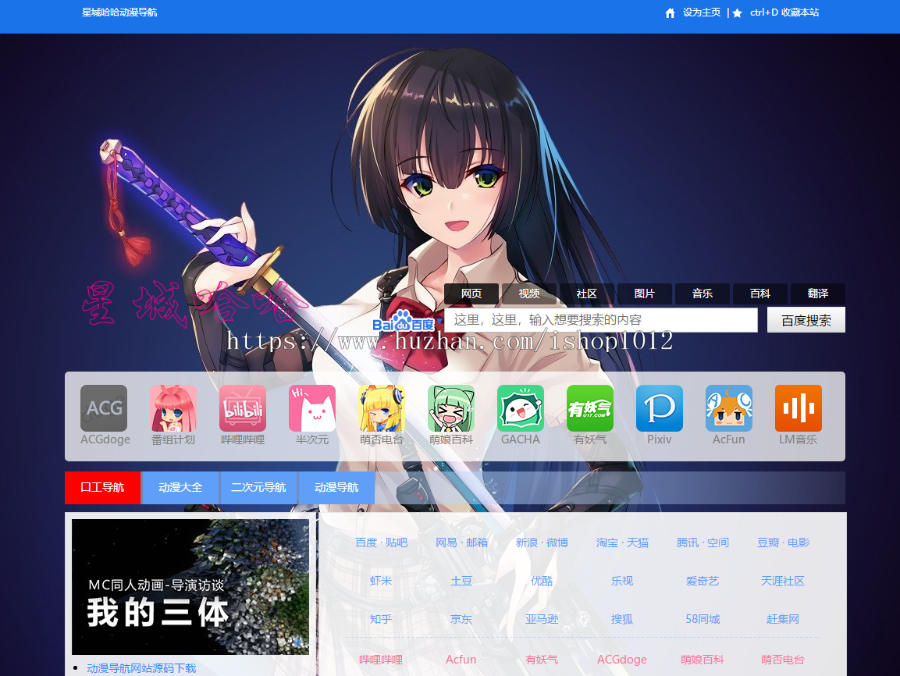Open the AcFun icon
Screen dimensions: 900x676
point(729,408)
